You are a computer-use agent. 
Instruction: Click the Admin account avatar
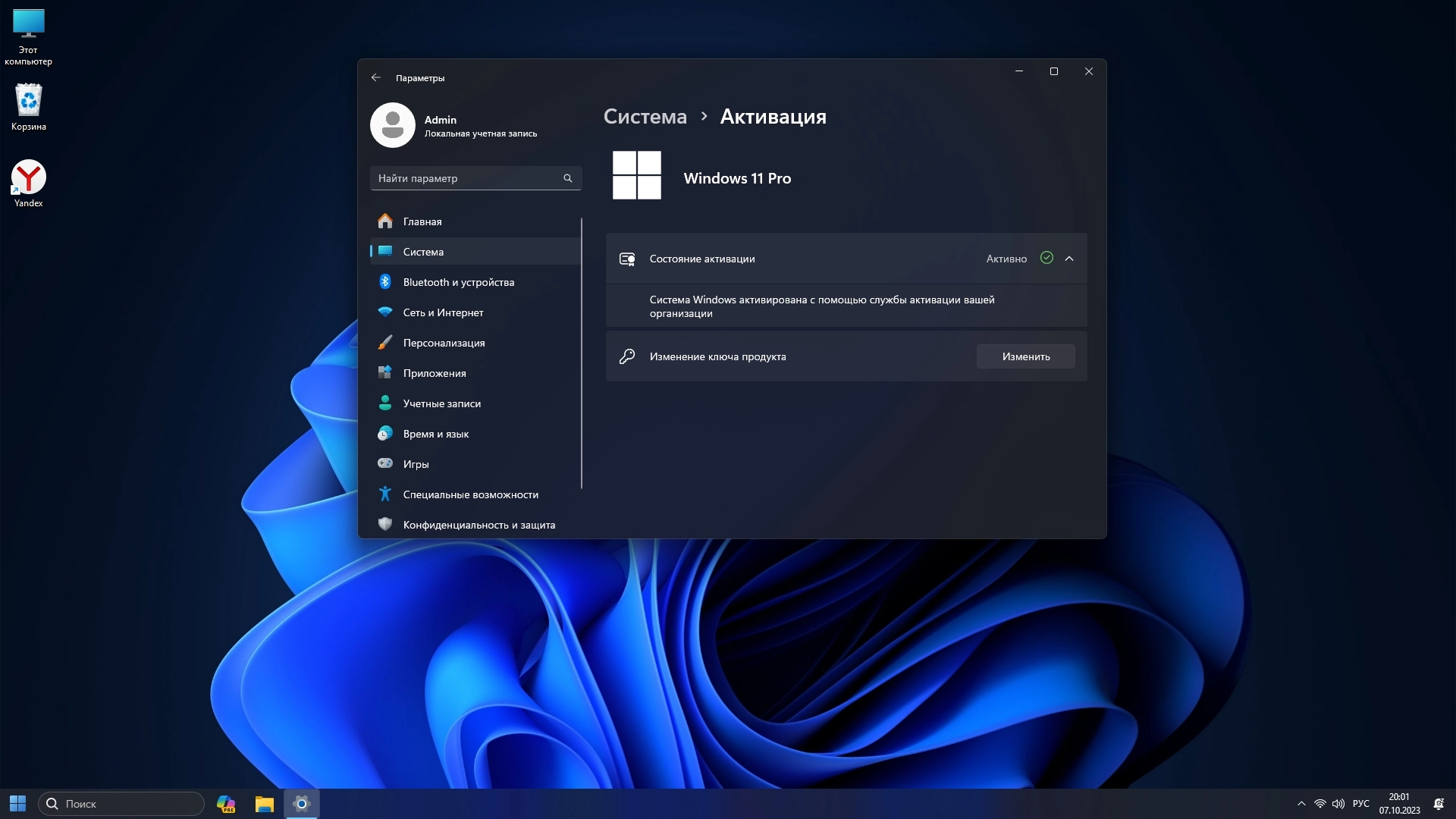[x=392, y=125]
